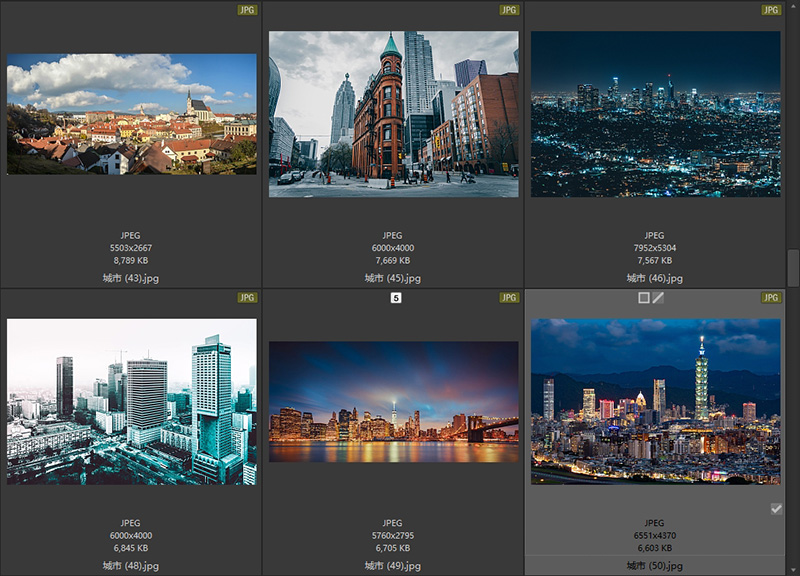Select the Taipei tower night thumbnail

pyautogui.click(x=655, y=402)
